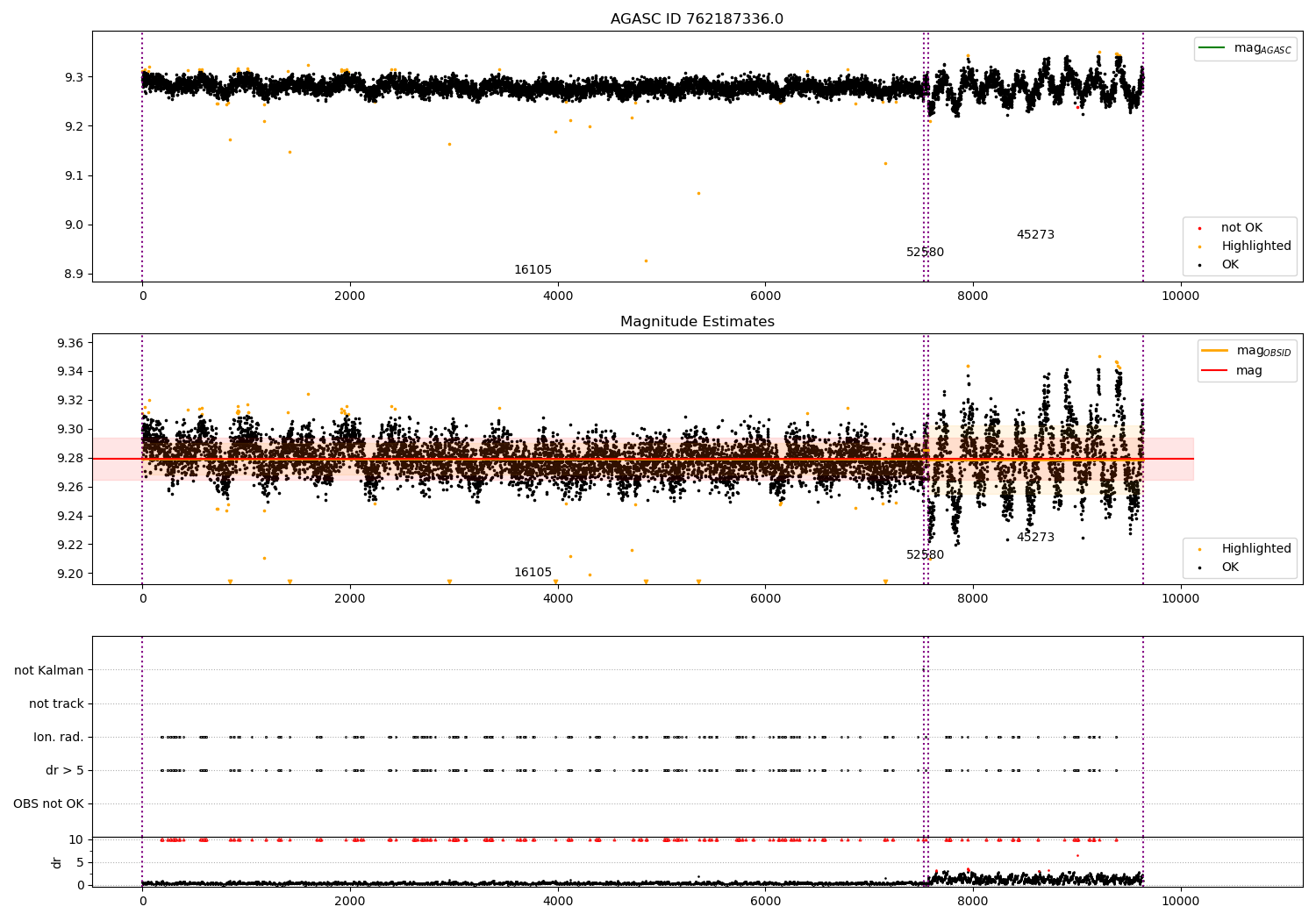Click the '8.9' y-tick in the top plot
The width and height of the screenshot is (1316, 921).
click(x=74, y=275)
